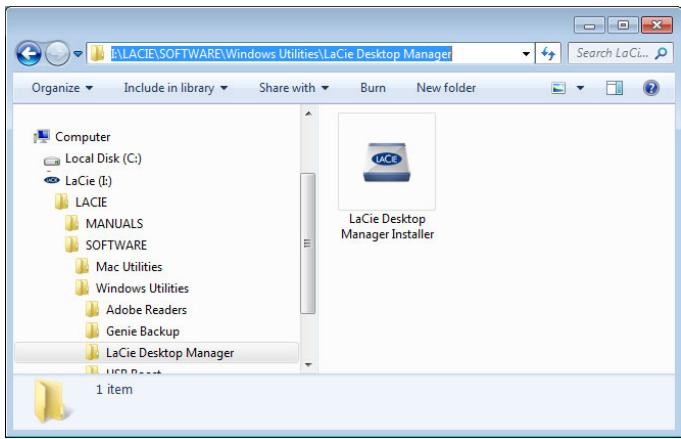This screenshot has width=681, height=439.
Task: Open the Include in library menu
Action: 175,88
